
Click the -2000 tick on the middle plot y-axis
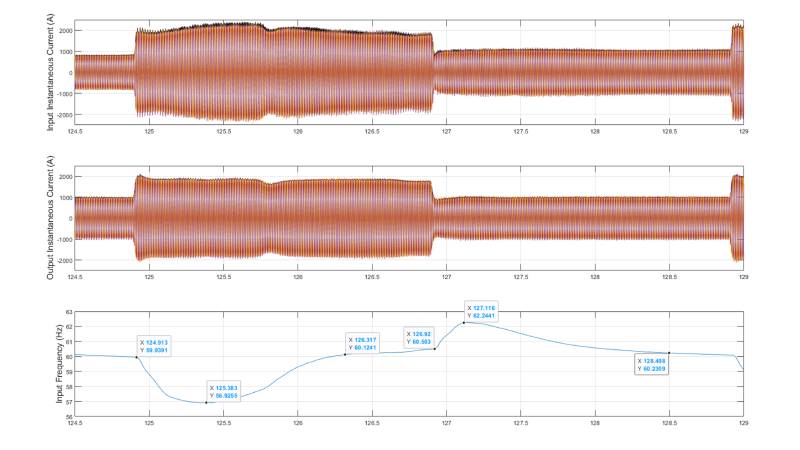[x=60, y=261]
